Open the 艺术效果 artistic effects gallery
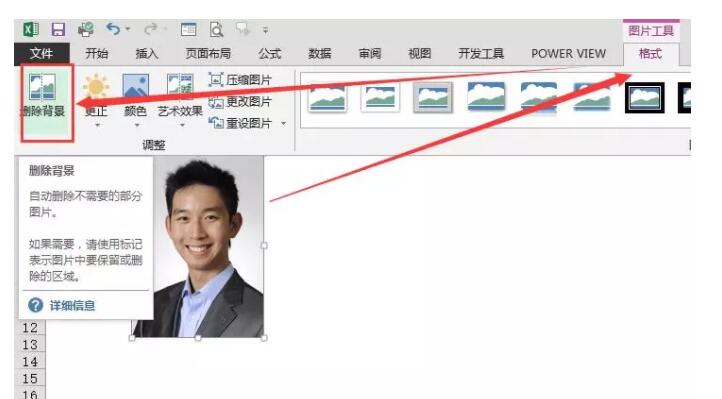The width and height of the screenshot is (722, 399). (x=180, y=100)
